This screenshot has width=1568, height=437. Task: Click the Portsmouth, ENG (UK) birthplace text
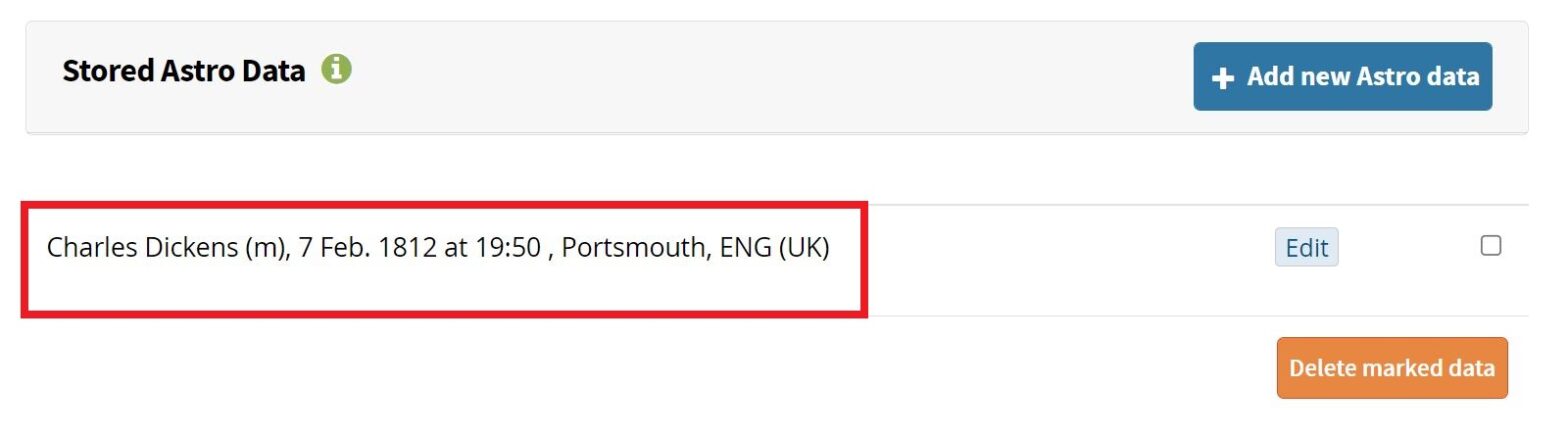695,248
